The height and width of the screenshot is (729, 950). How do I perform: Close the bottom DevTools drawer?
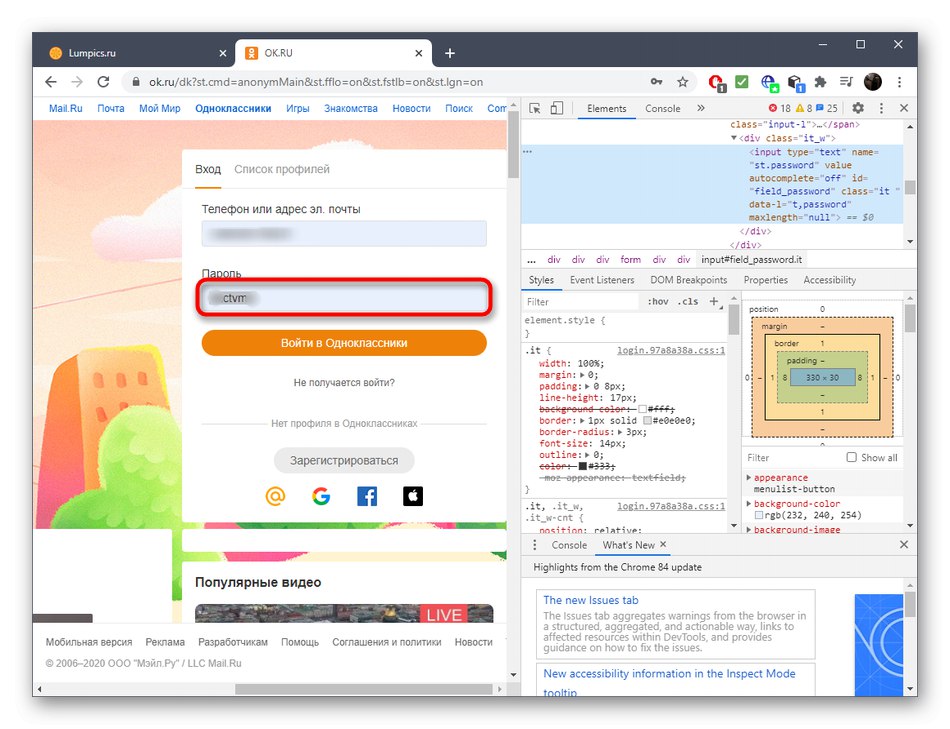click(904, 545)
